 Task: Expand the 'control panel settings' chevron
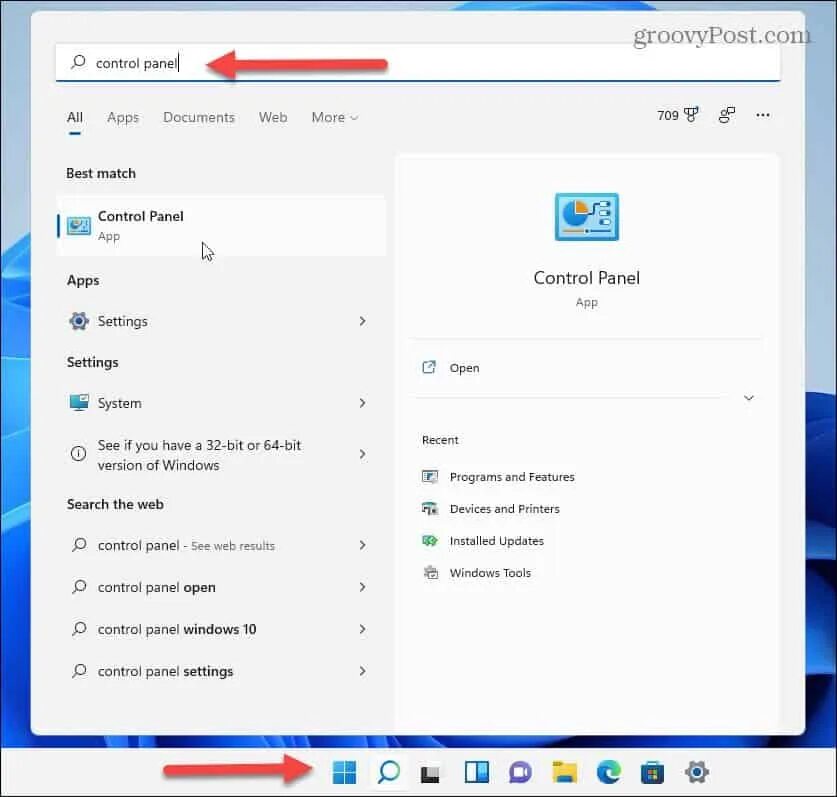click(362, 670)
